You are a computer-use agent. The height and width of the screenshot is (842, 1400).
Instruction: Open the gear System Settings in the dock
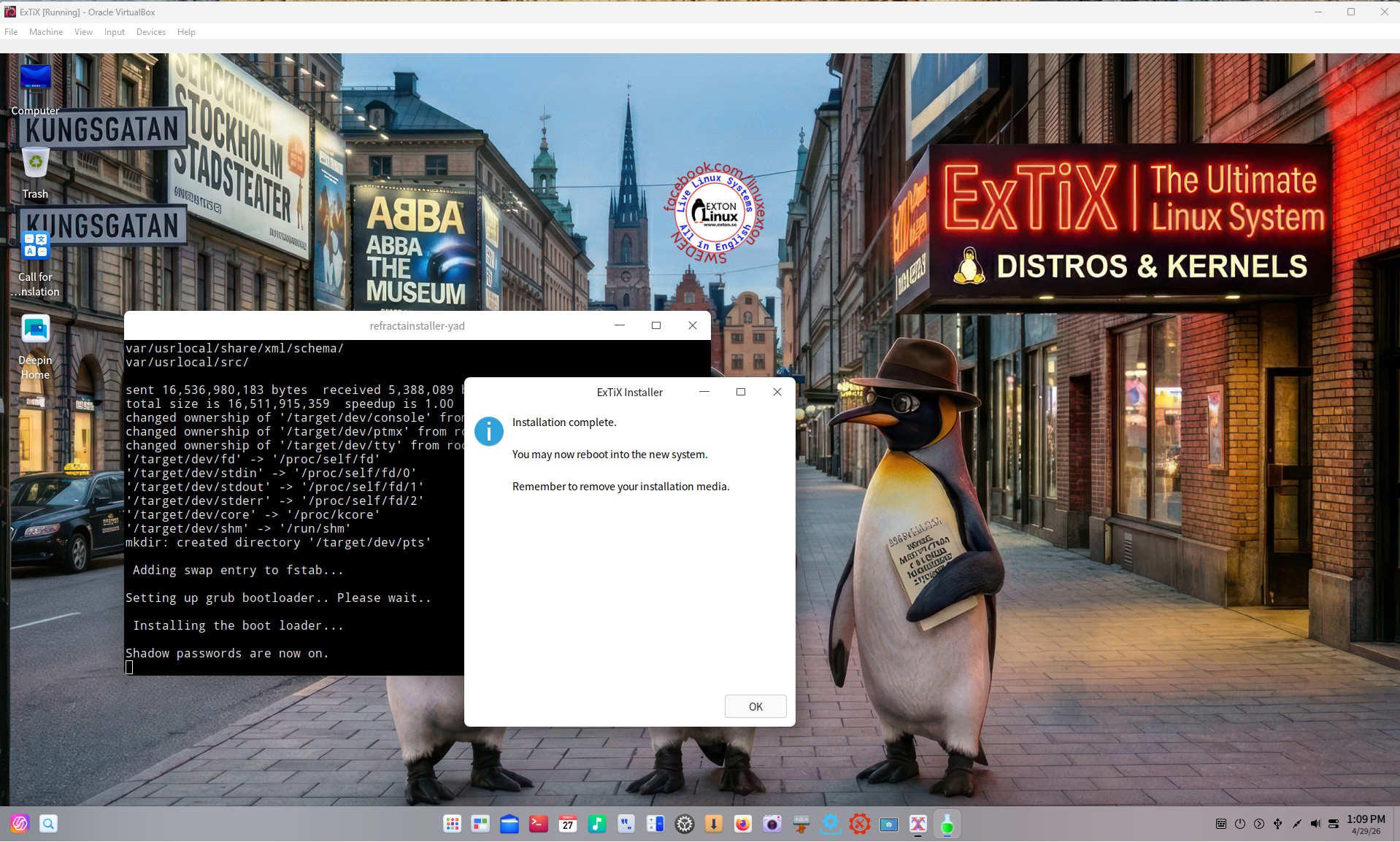[x=685, y=824]
